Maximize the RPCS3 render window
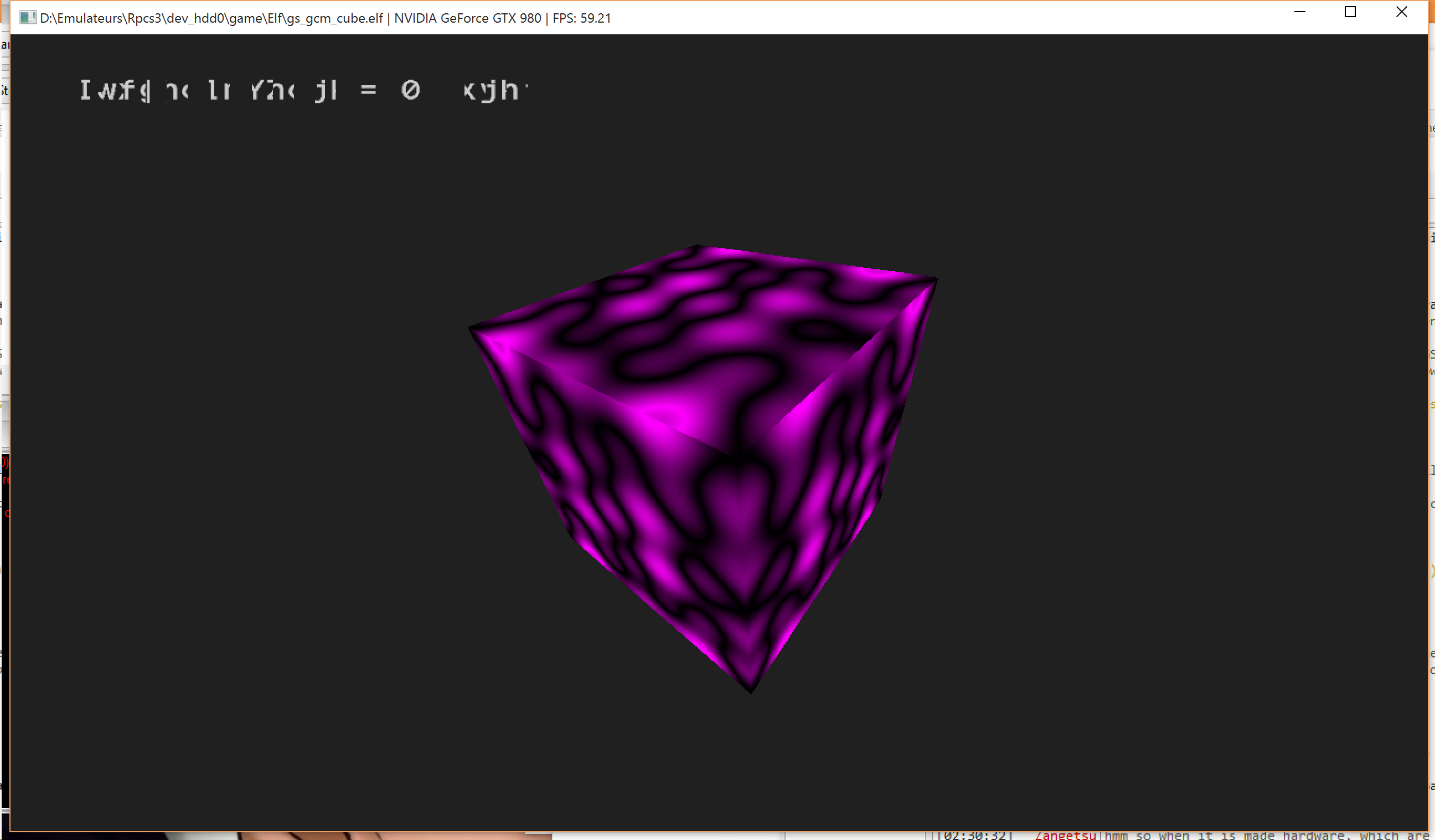 [1350, 12]
